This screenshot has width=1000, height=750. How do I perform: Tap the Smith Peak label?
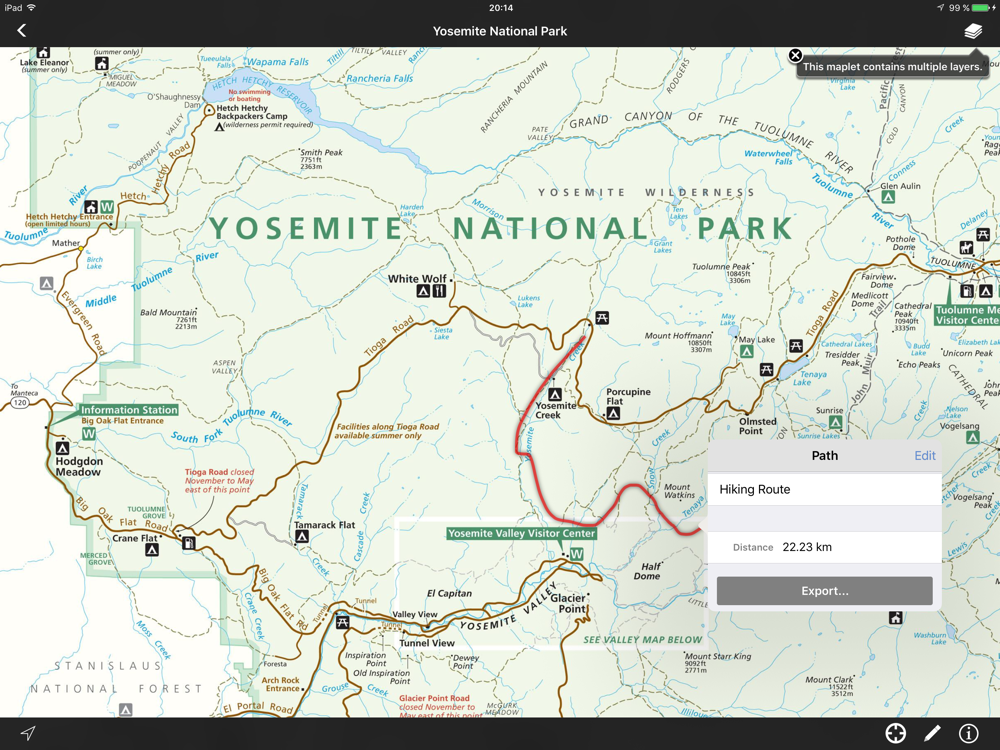coord(321,152)
